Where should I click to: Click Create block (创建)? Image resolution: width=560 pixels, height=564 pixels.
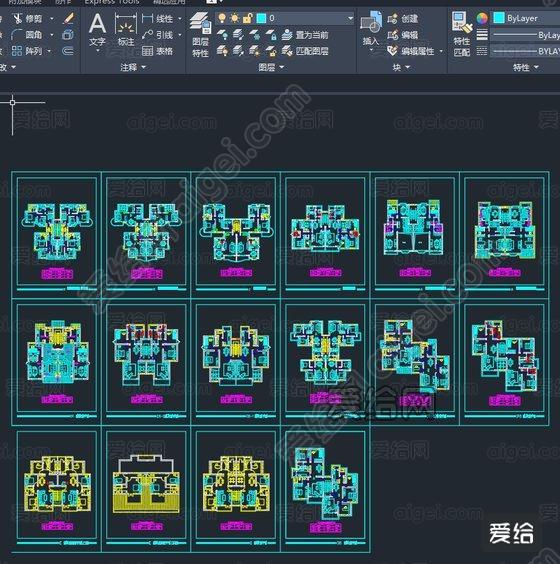coord(403,18)
